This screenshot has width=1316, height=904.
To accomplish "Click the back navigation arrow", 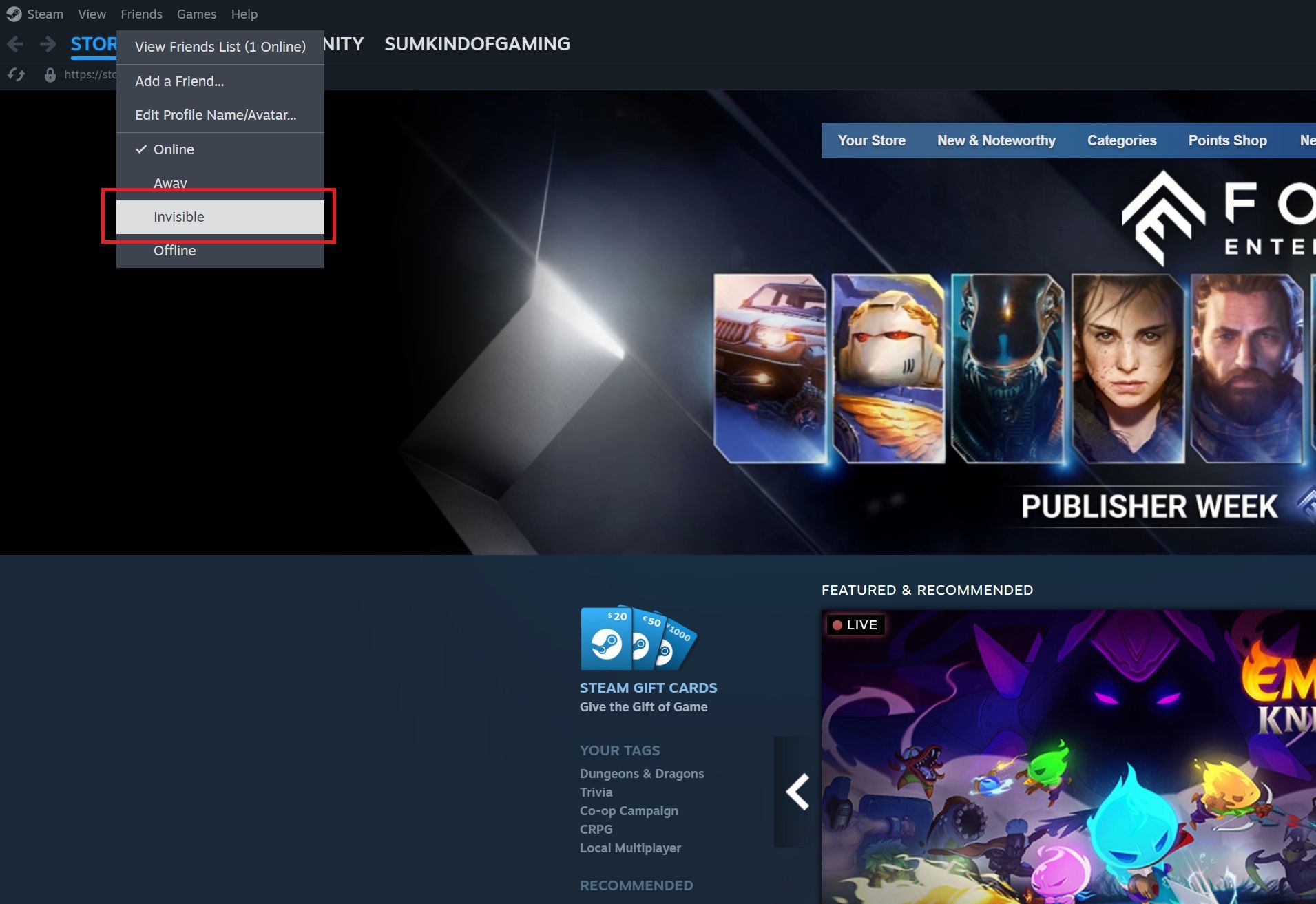I will [14, 43].
